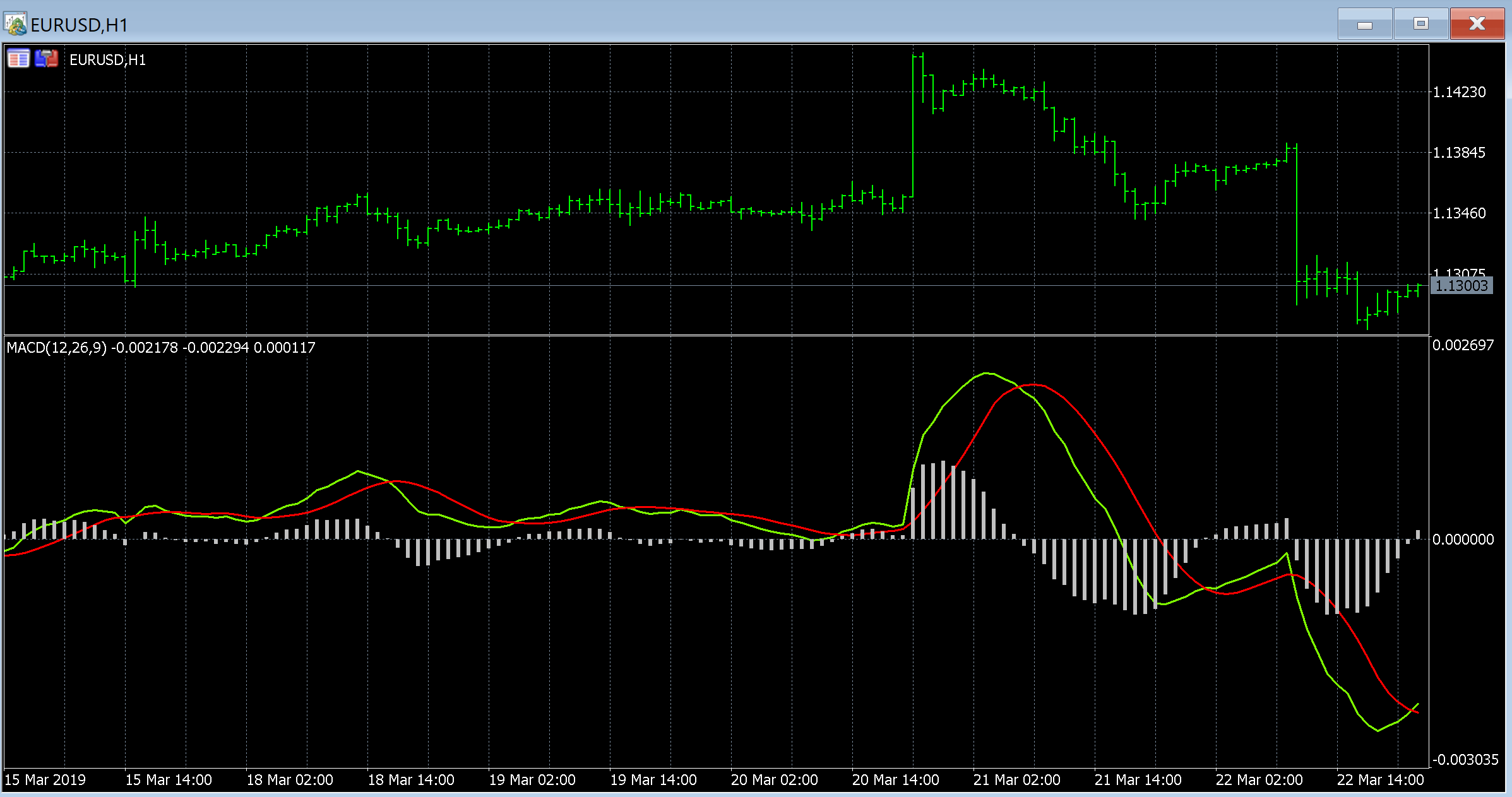Click the current price tag 1.13003
The height and width of the screenshot is (797, 1512).
pos(1461,286)
